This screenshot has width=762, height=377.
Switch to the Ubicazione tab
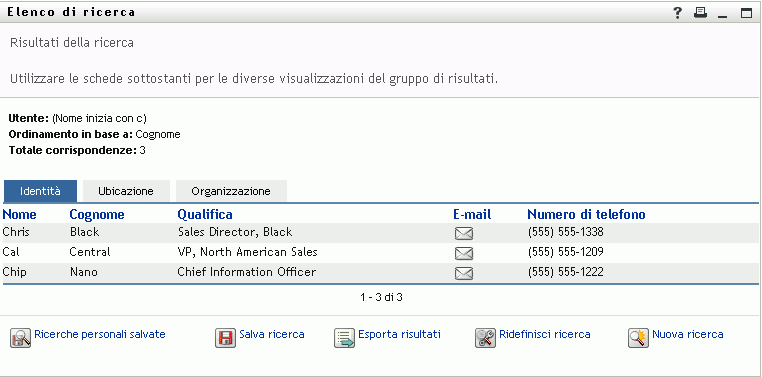[126, 191]
